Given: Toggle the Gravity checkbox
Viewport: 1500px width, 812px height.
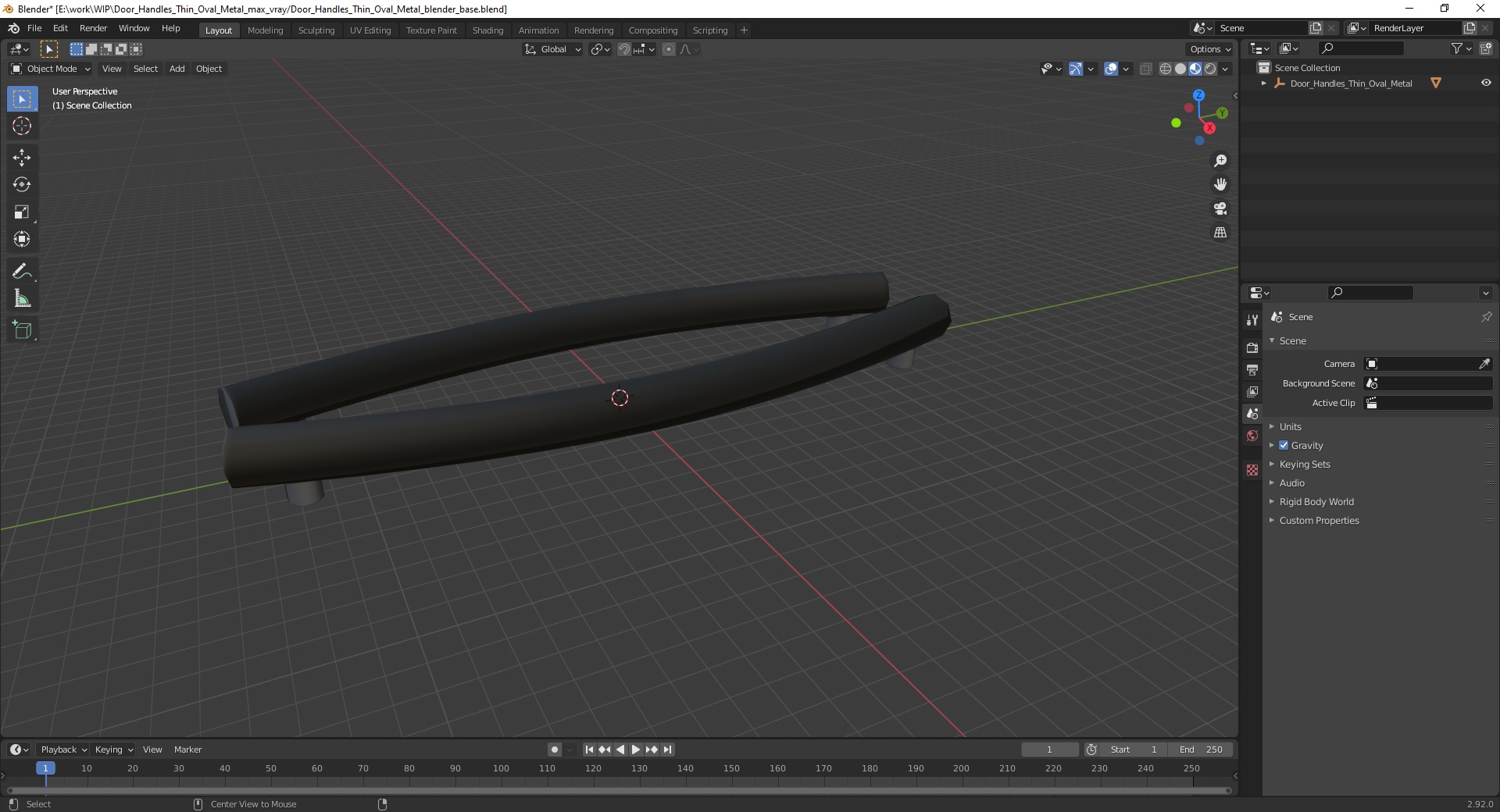Looking at the screenshot, I should point(1284,445).
